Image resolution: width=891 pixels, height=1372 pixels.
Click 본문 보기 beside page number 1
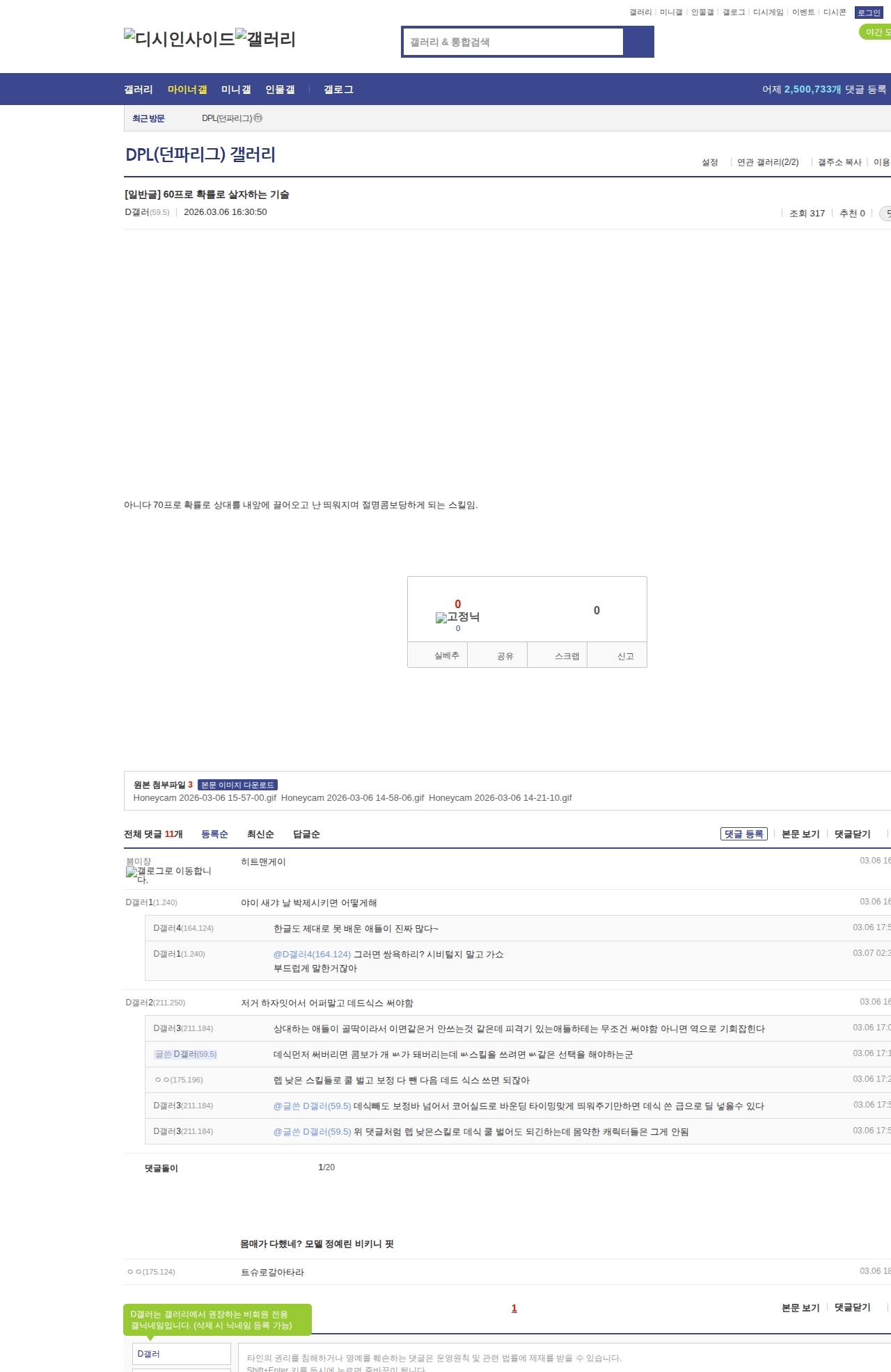801,1308
